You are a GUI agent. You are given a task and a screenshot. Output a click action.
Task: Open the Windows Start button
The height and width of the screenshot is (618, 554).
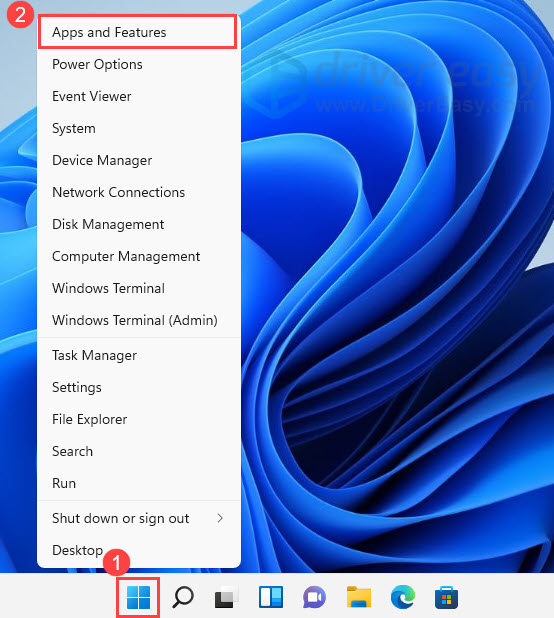(138, 597)
